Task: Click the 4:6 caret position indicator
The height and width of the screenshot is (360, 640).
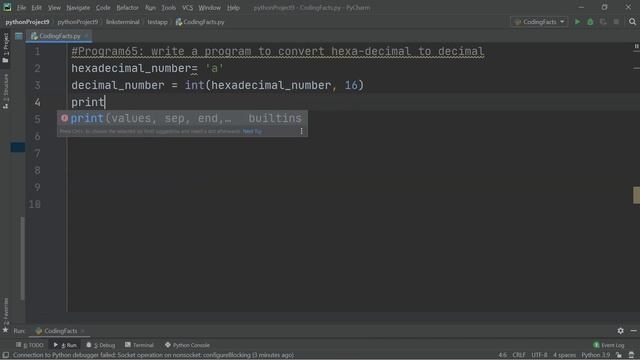Action: click(x=502, y=356)
